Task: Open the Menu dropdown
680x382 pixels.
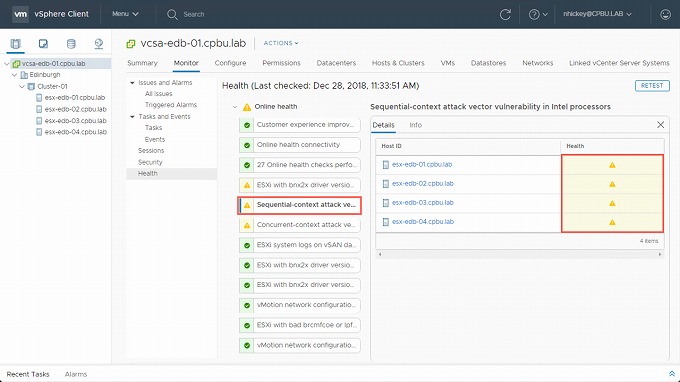Action: point(125,14)
